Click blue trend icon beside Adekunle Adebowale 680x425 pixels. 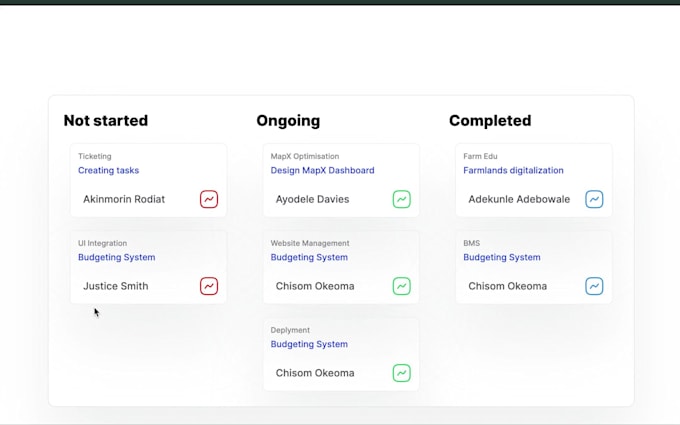point(594,199)
